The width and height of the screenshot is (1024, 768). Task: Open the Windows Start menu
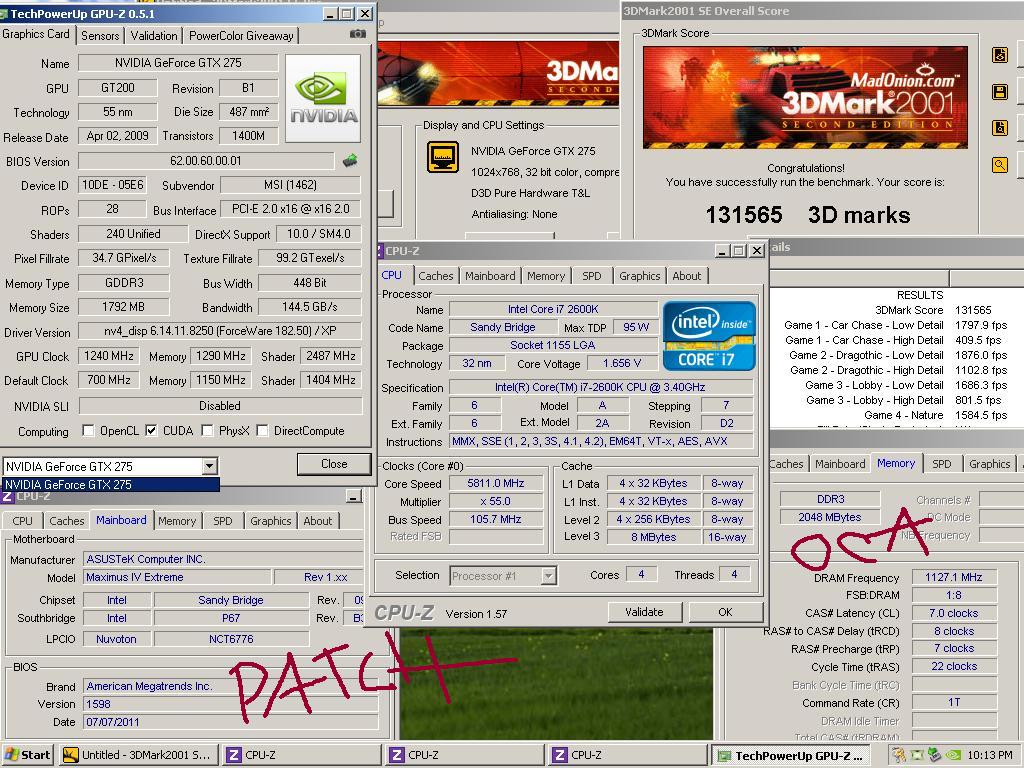pyautogui.click(x=28, y=755)
